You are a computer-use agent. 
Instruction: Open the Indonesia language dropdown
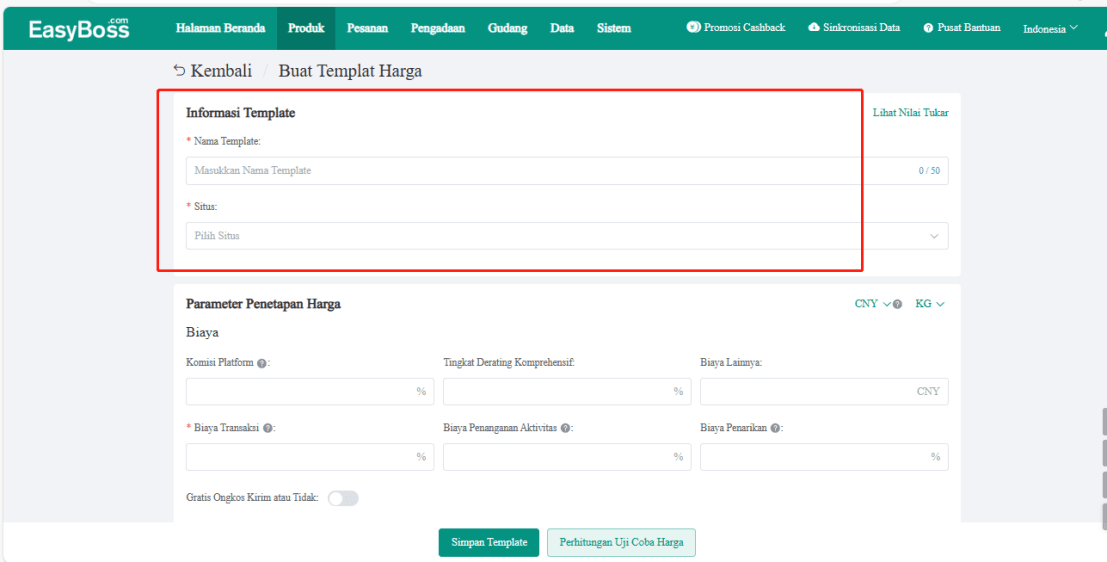1051,28
